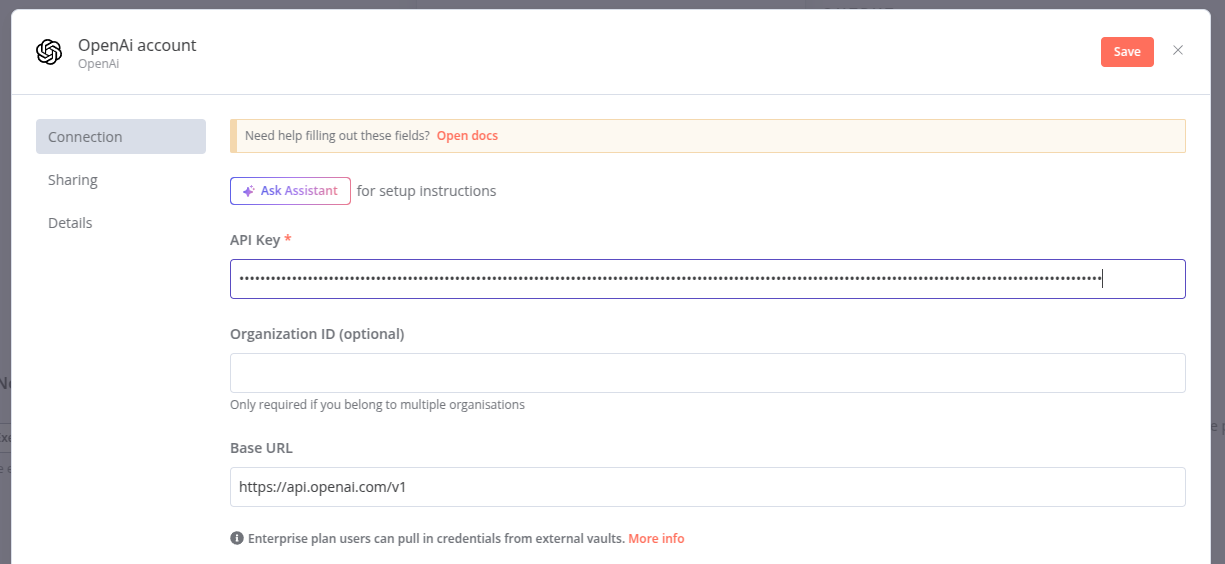Open the Details tab
The height and width of the screenshot is (564, 1225).
[x=70, y=223]
